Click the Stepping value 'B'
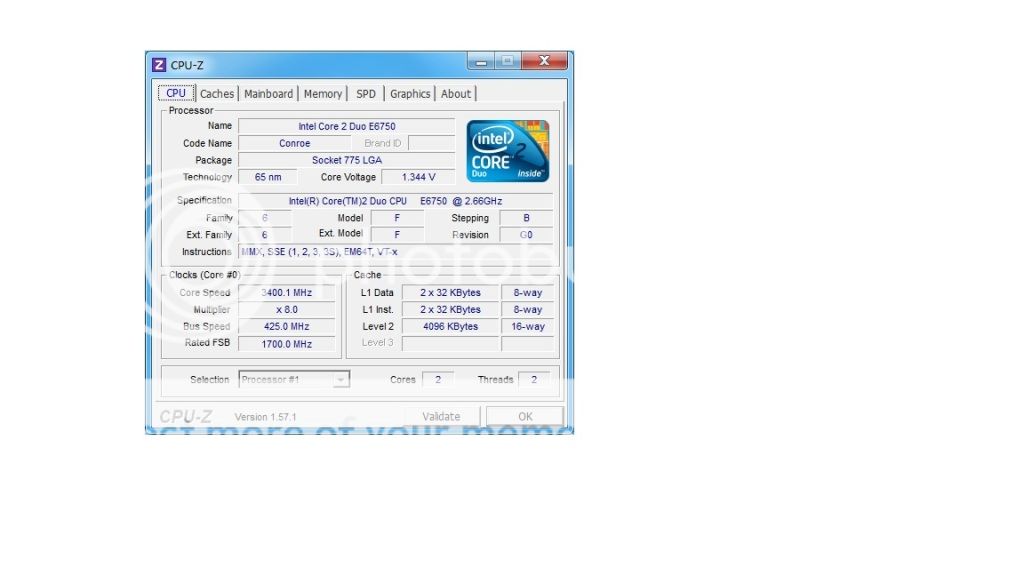The width and height of the screenshot is (1024, 576). pyautogui.click(x=526, y=218)
